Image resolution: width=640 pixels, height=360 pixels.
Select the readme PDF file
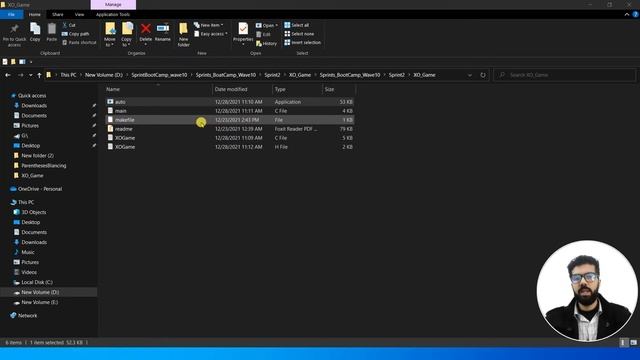pyautogui.click(x=230, y=129)
